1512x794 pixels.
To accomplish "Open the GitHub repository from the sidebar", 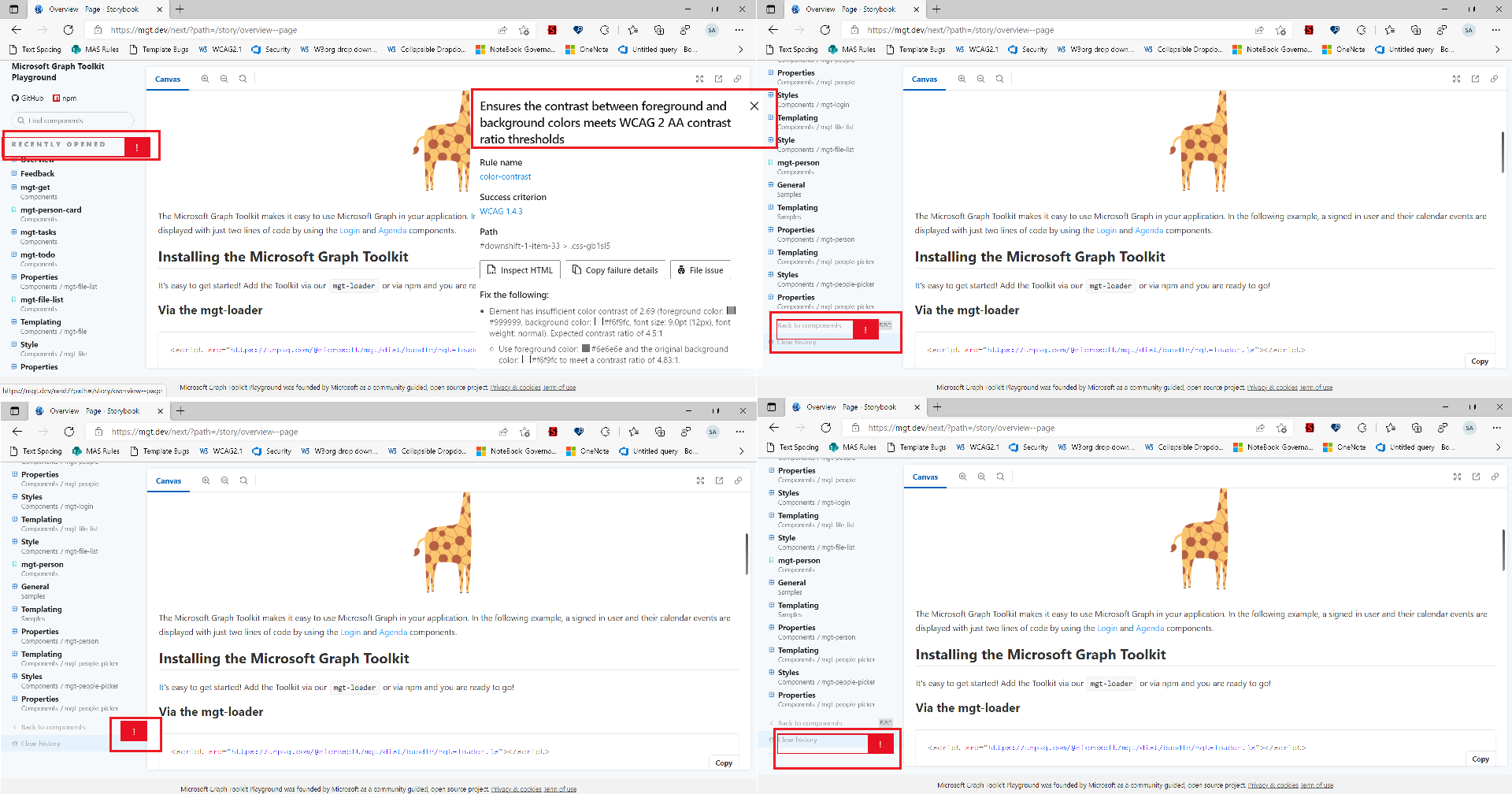I will click(29, 98).
